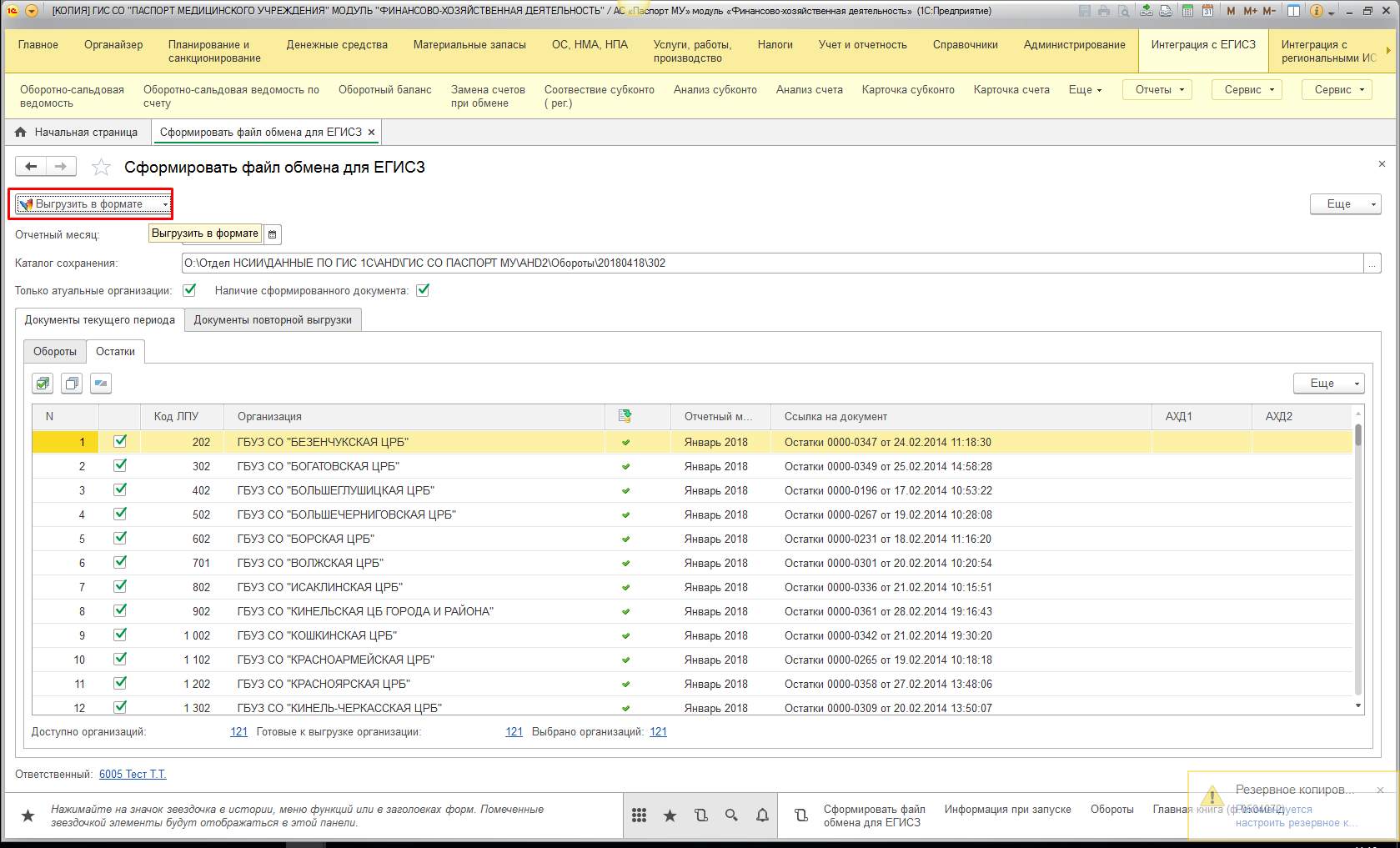Toggle 'Только атуальные организации' checkbox
The image size is (1400, 848).
(189, 290)
